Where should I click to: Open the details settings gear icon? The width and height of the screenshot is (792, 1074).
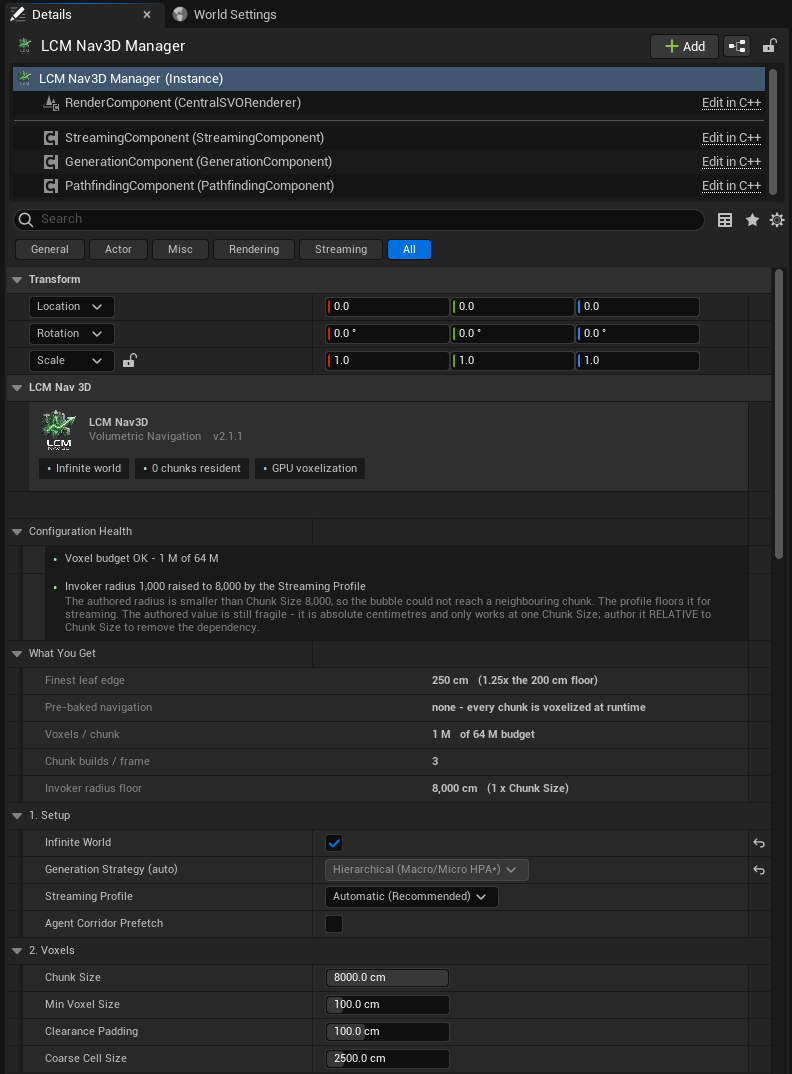777,220
